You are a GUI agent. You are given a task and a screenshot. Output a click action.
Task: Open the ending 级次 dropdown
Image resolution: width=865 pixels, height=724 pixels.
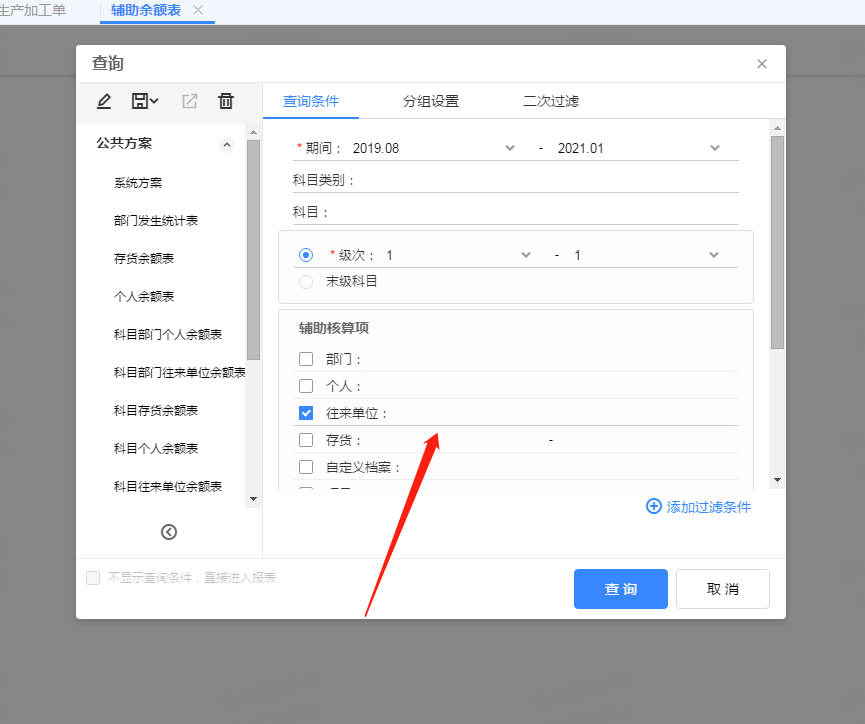click(x=714, y=255)
